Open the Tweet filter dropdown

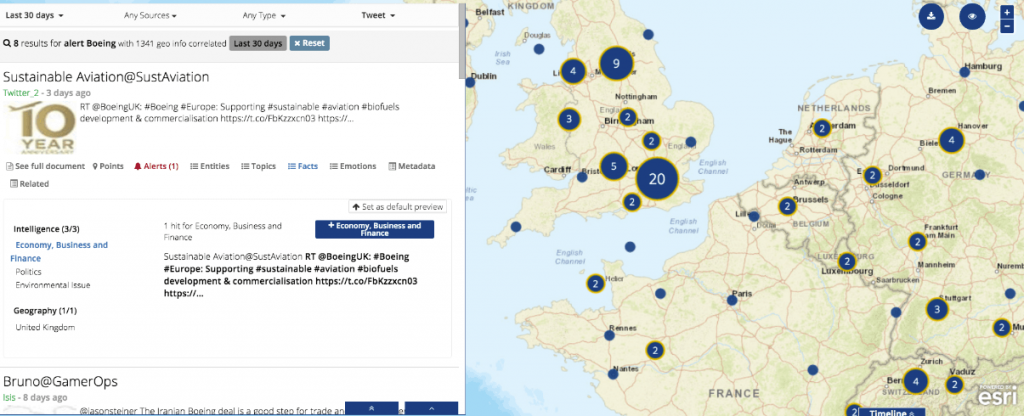pyautogui.click(x=378, y=15)
